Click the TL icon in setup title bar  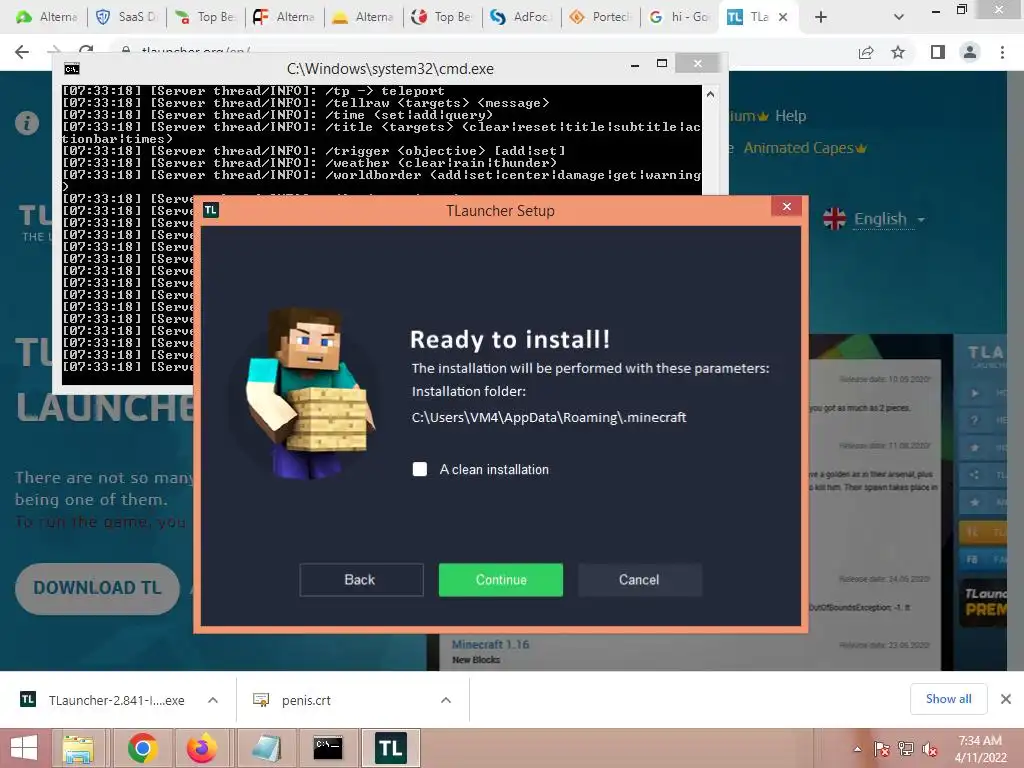coord(211,210)
